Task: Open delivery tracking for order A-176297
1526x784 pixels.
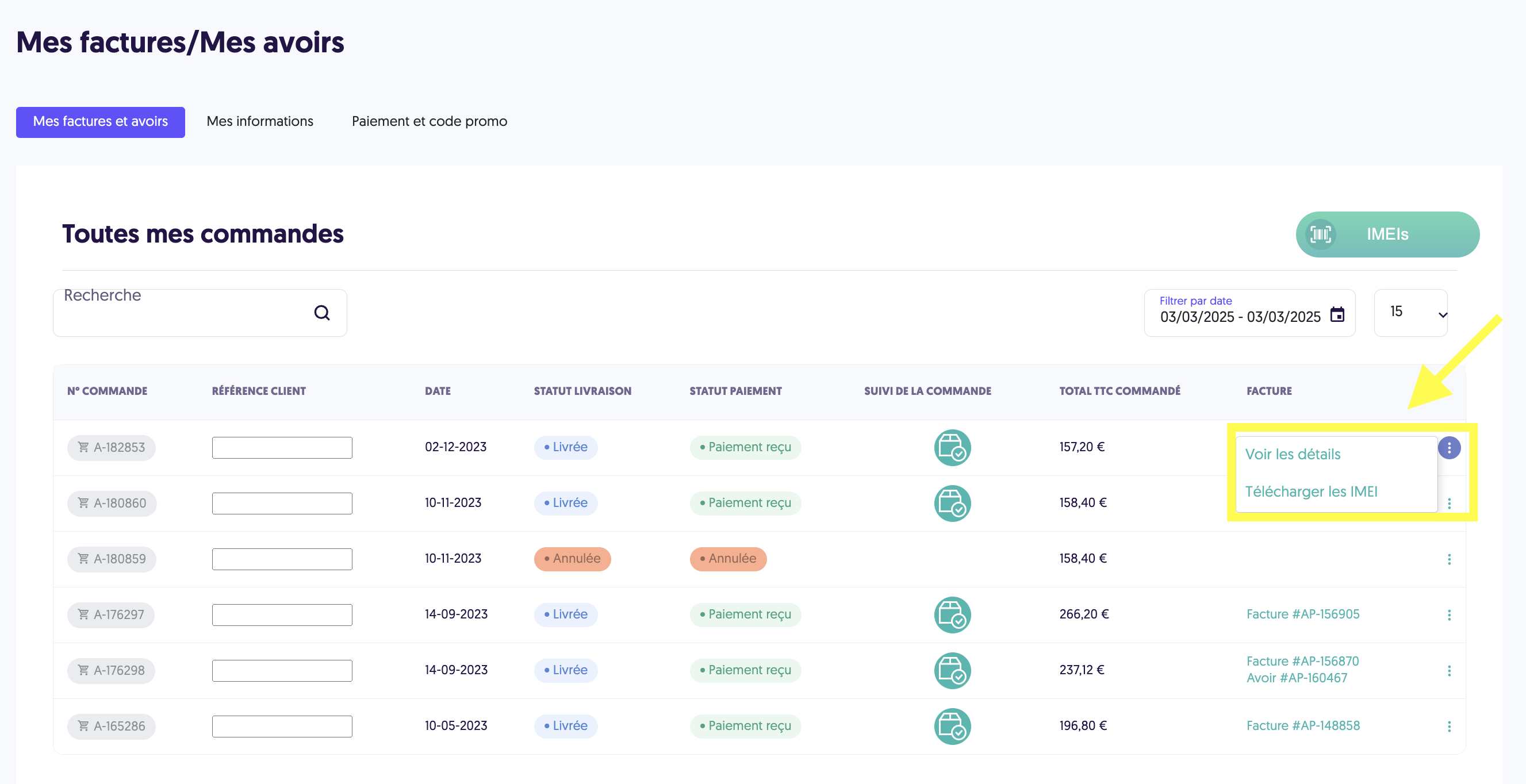Action: coord(952,614)
